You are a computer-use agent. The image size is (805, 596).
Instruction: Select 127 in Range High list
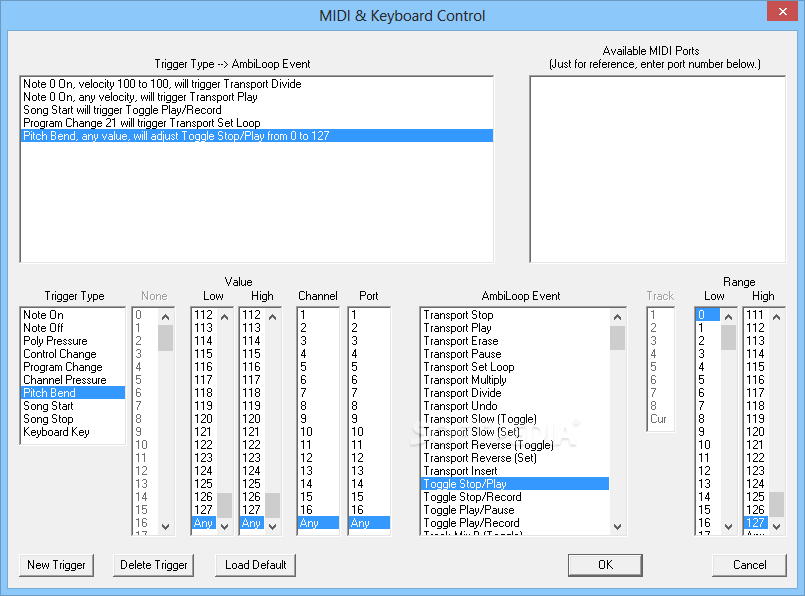tap(756, 523)
